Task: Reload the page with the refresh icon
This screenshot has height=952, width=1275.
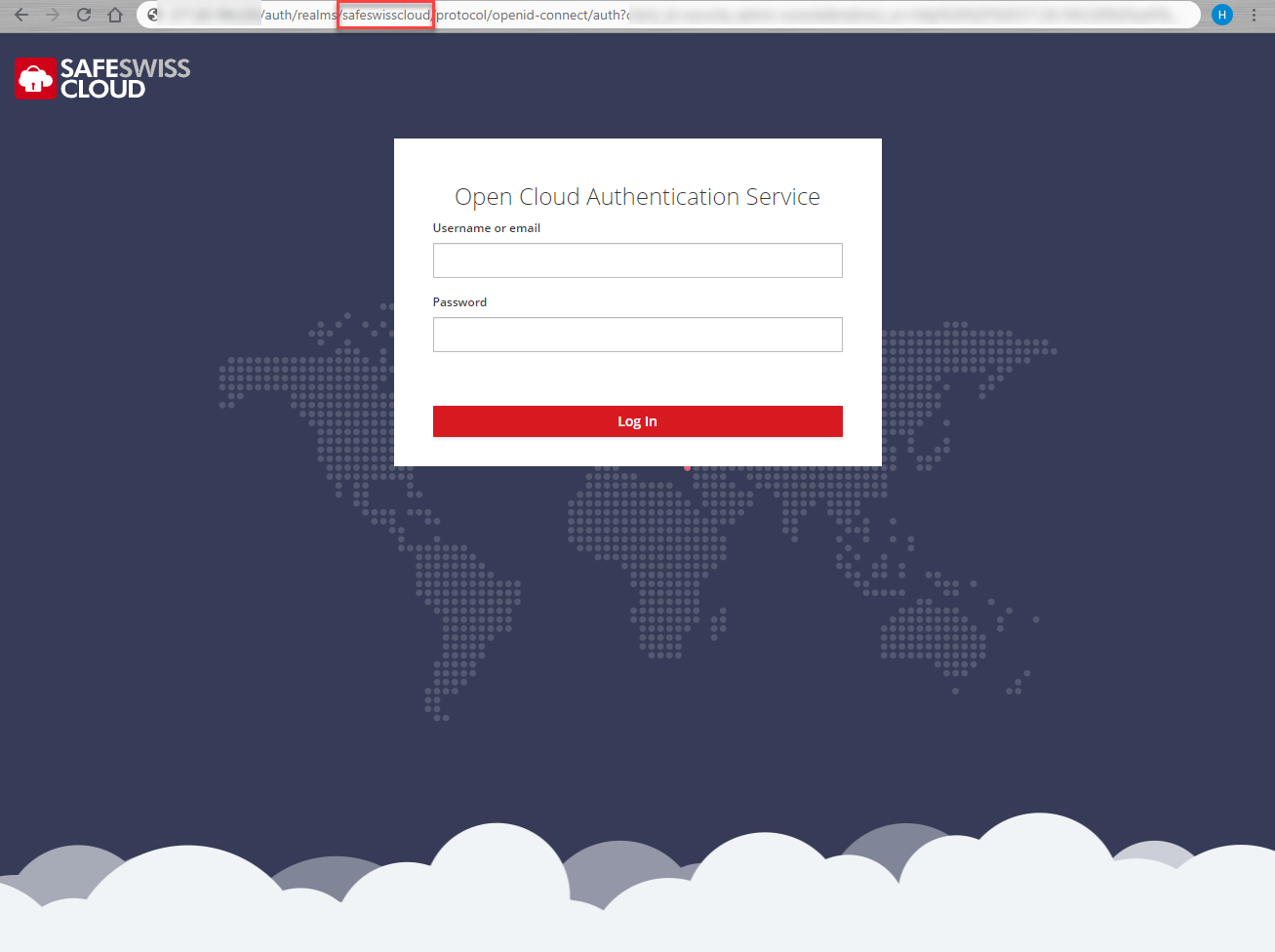Action: coord(84,15)
